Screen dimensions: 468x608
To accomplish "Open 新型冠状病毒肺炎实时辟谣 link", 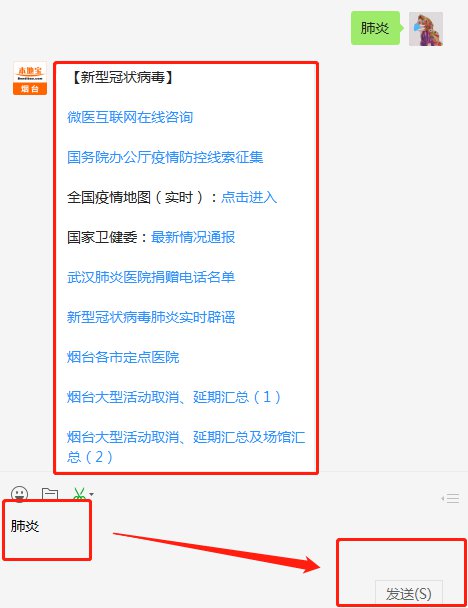I will point(151,317).
